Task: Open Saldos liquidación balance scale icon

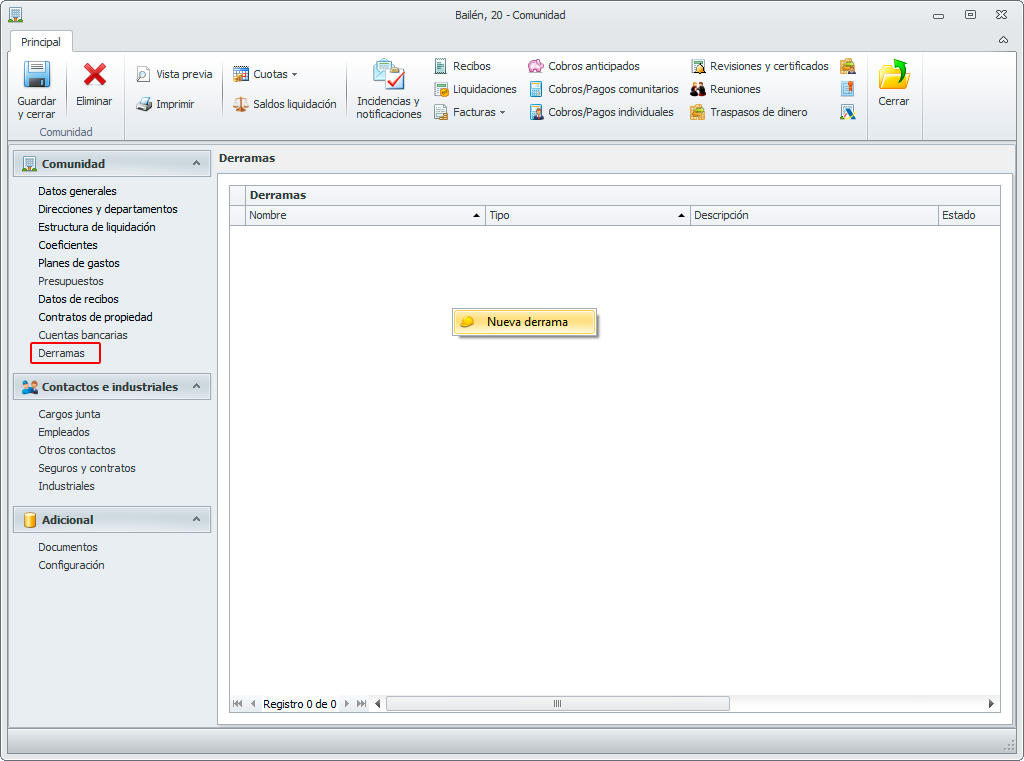Action: [241, 104]
